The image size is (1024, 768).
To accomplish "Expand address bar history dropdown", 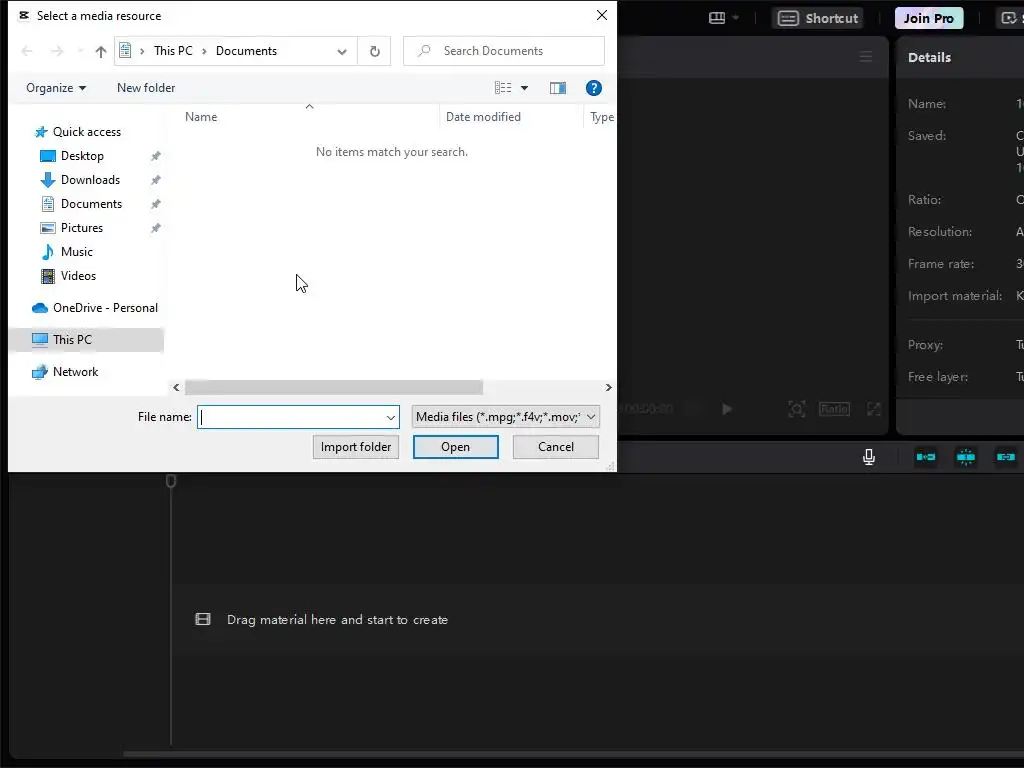I will click(342, 52).
